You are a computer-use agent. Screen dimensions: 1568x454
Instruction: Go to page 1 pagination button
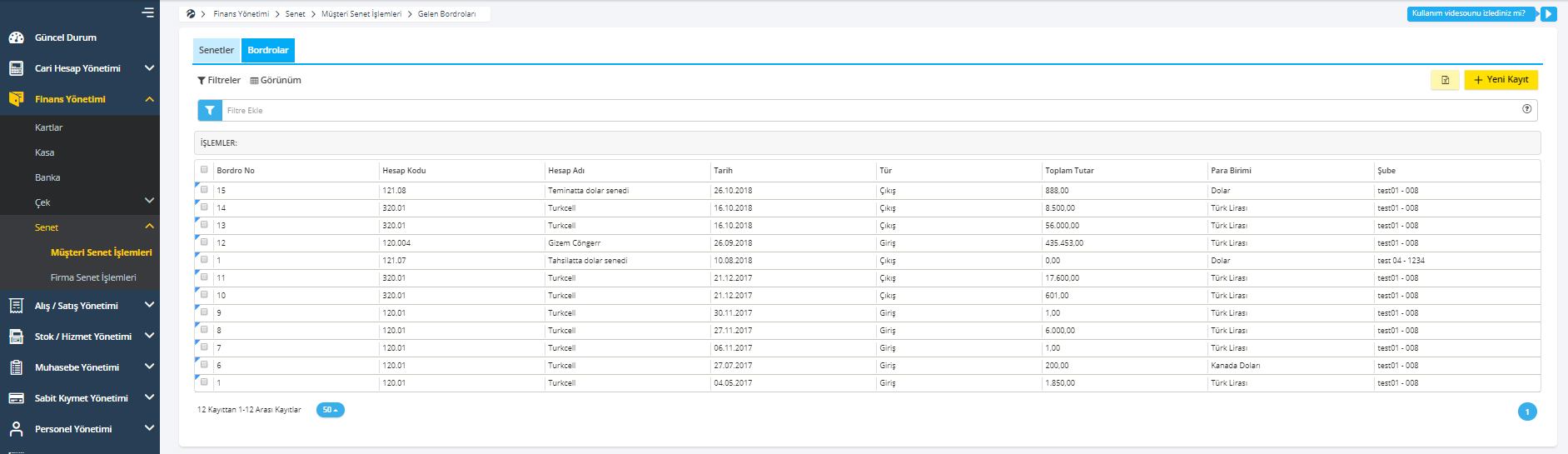tap(1527, 412)
